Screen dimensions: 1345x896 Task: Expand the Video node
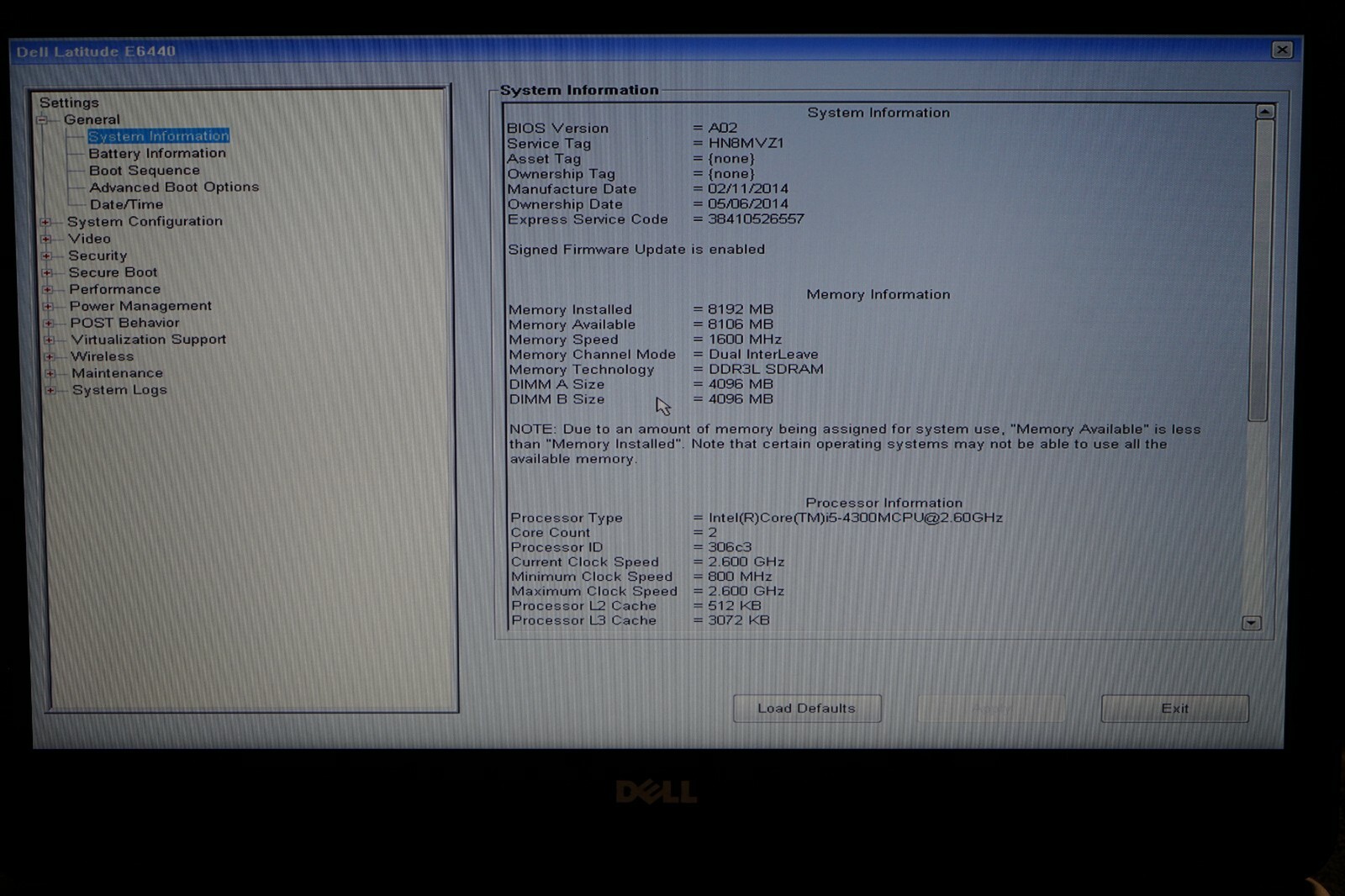45,239
